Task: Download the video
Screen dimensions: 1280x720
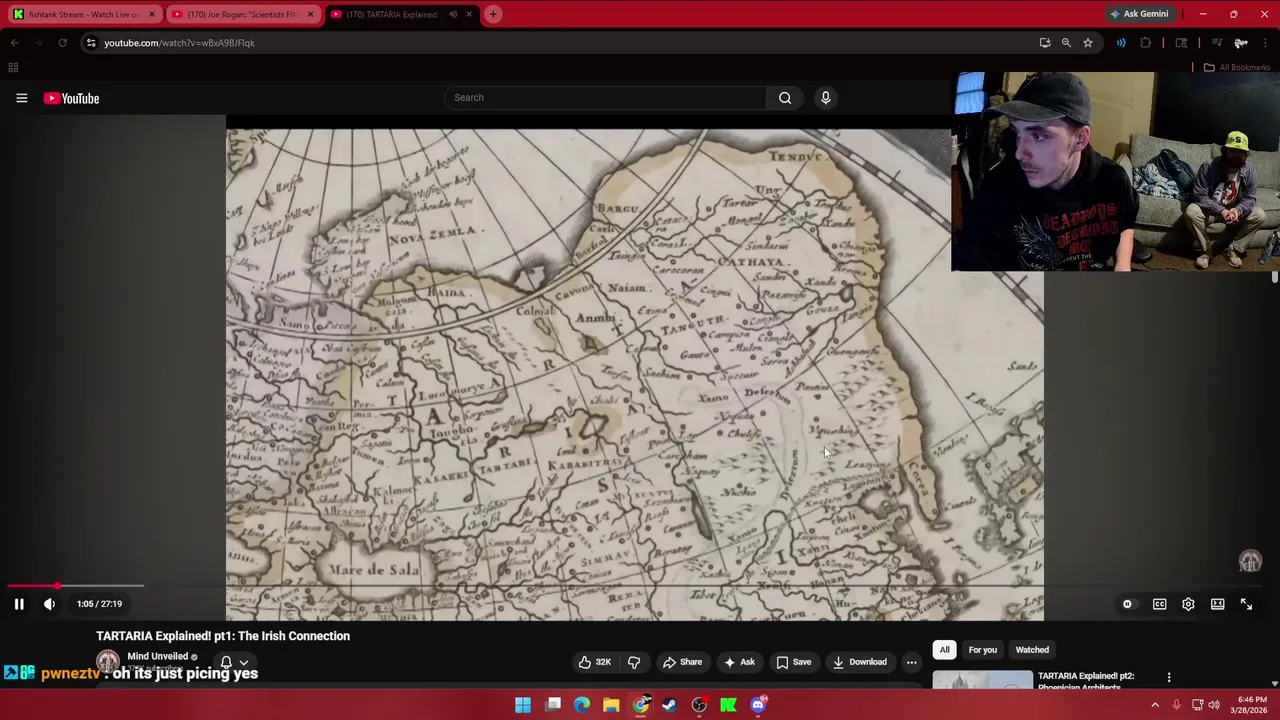Action: [x=859, y=662]
